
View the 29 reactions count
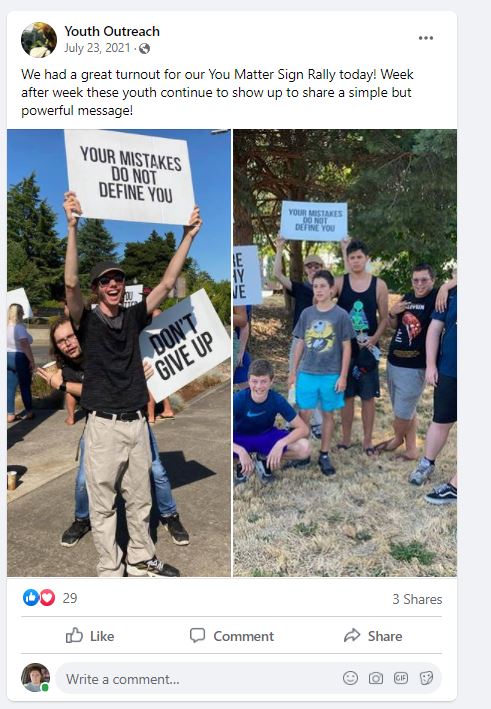pyautogui.click(x=70, y=598)
